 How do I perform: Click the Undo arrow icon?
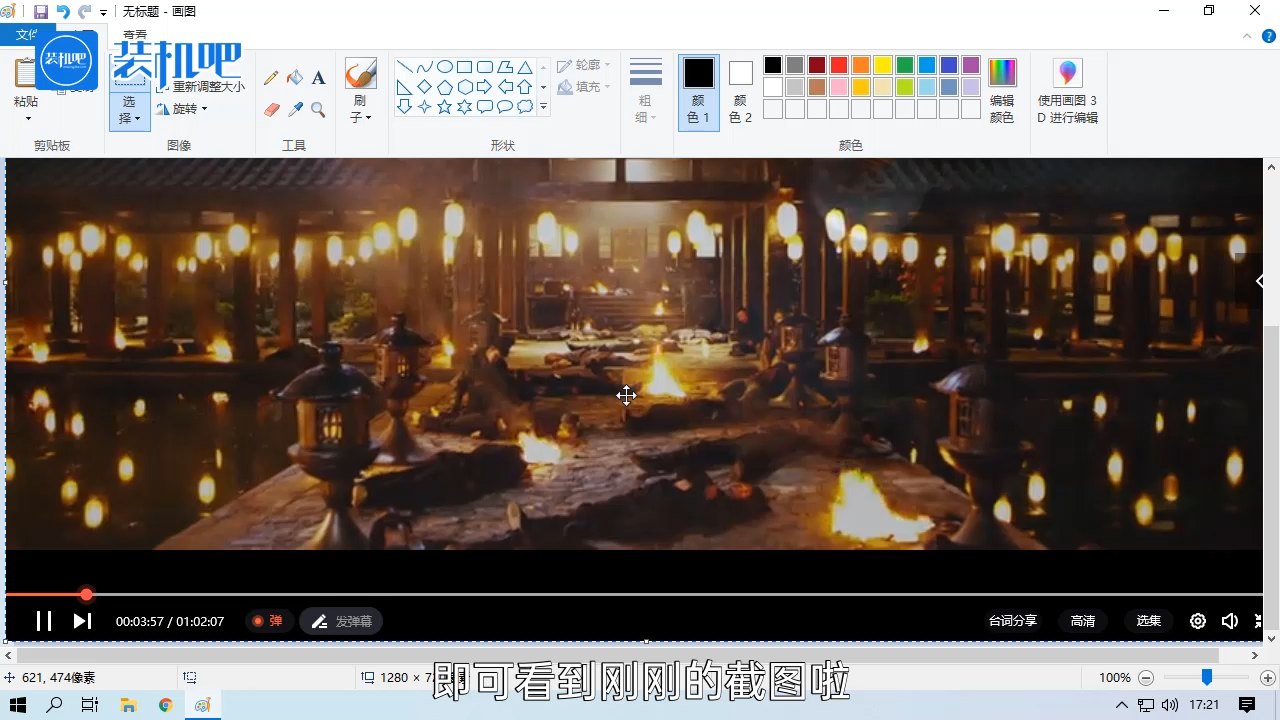click(x=63, y=11)
